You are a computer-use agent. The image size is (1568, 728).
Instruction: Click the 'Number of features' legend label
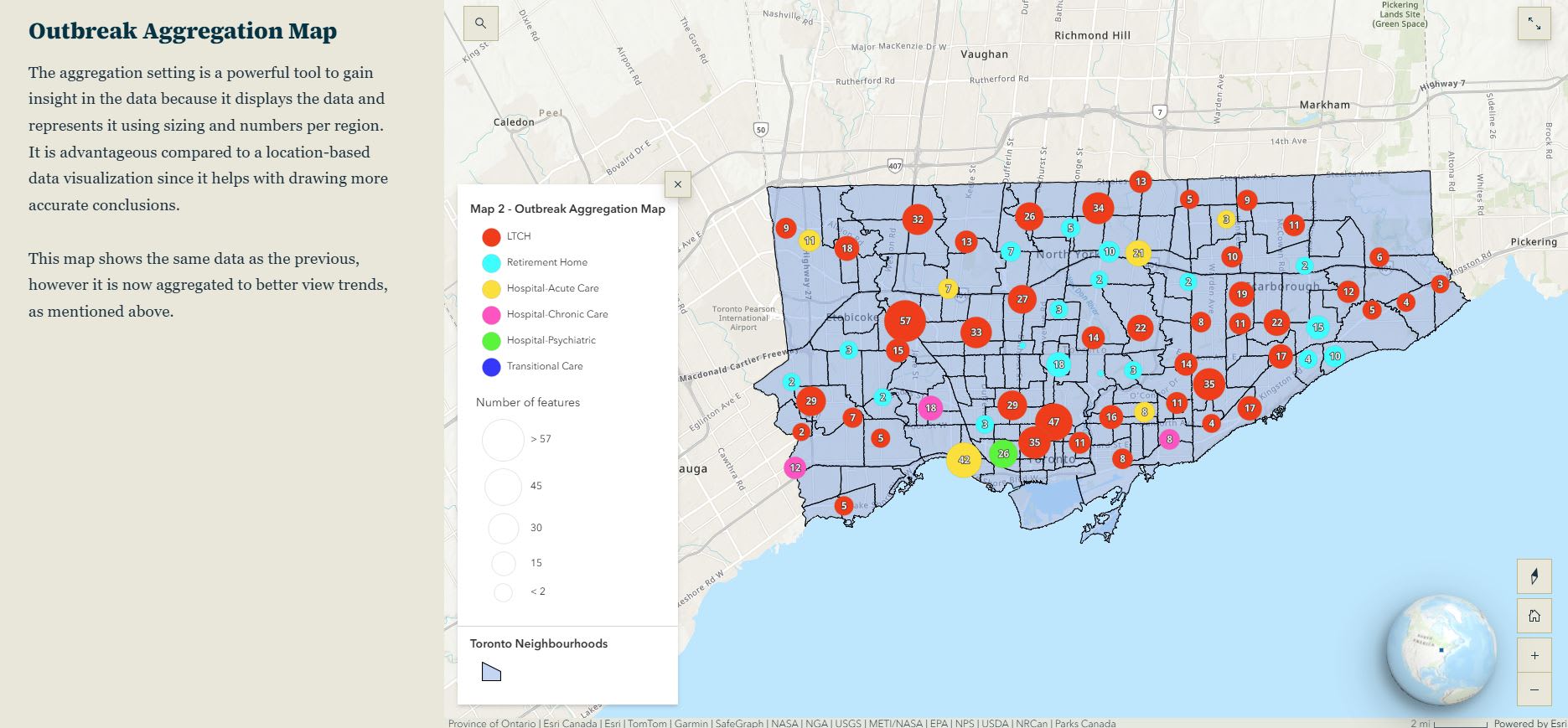pos(528,402)
